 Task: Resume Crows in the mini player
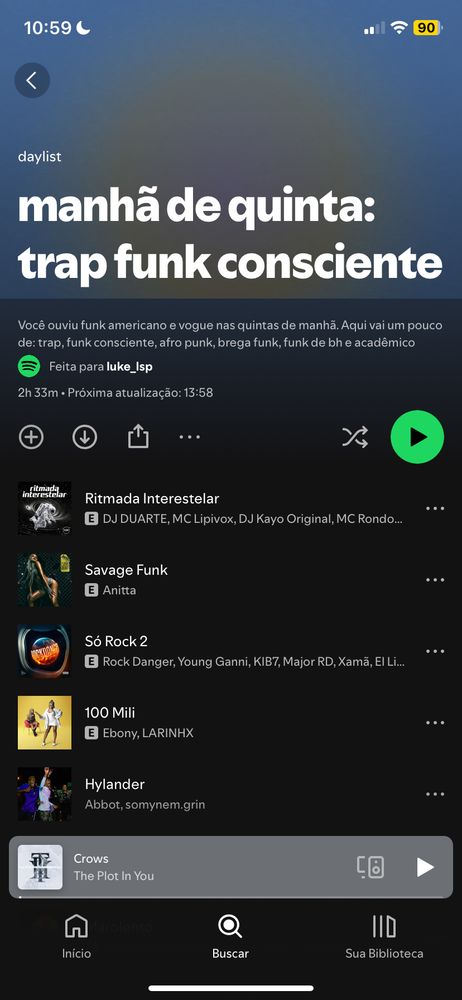pyautogui.click(x=425, y=867)
